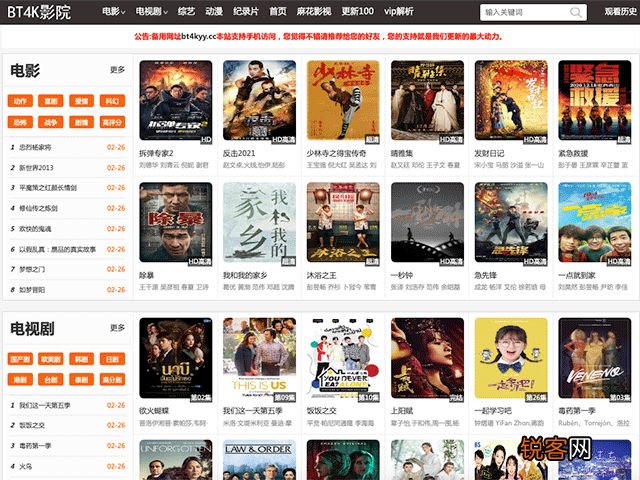Select the 喜剧 movie genre tag
Image resolution: width=640 pixels, height=480 pixels.
[51, 101]
